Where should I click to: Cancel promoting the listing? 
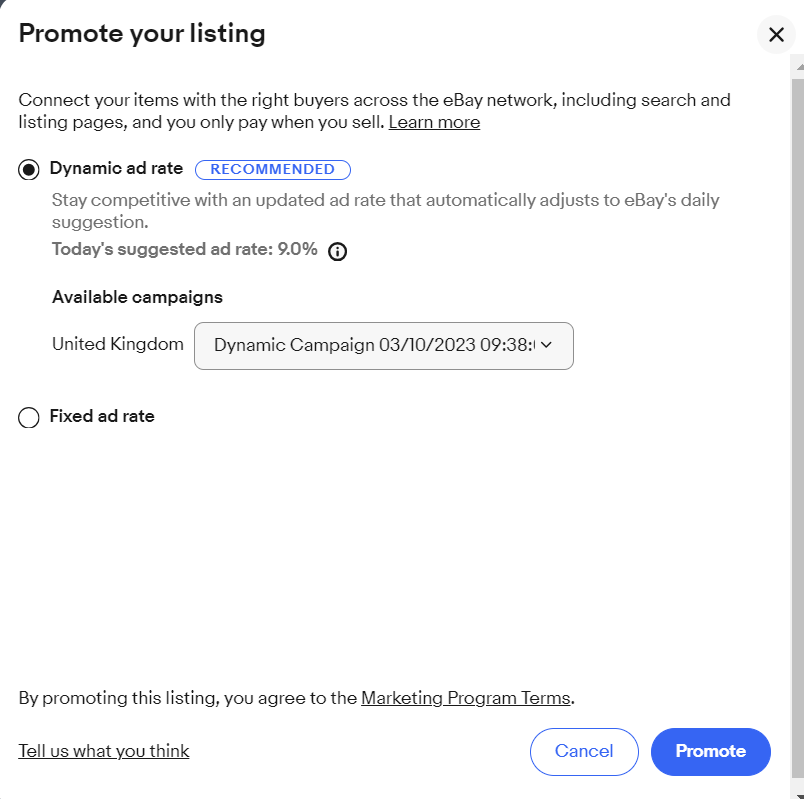pyautogui.click(x=584, y=752)
